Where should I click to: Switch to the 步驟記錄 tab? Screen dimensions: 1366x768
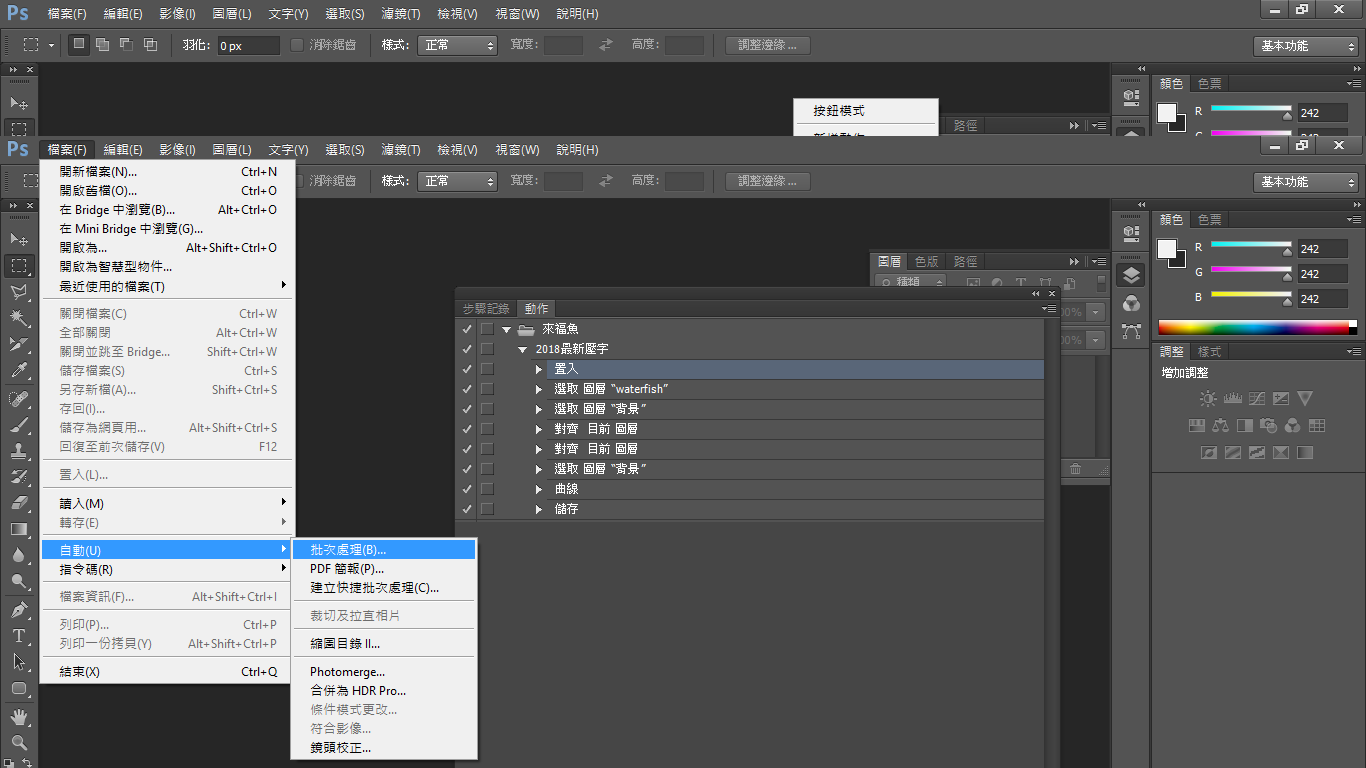coord(486,309)
